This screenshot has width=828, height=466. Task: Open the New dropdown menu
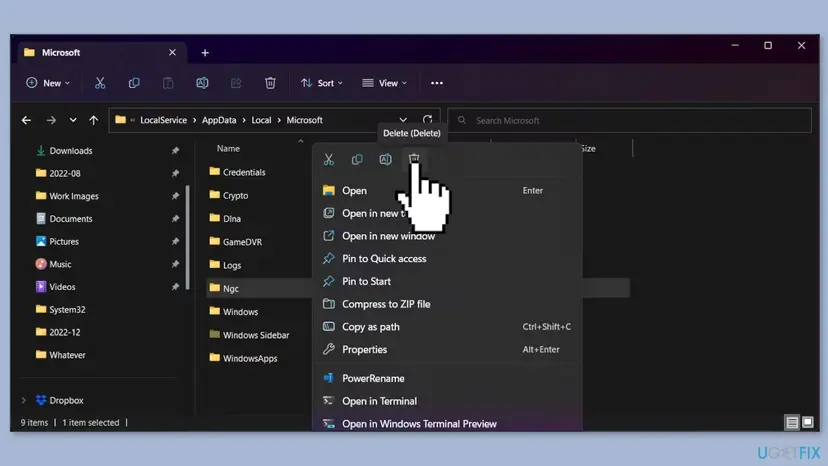point(48,83)
